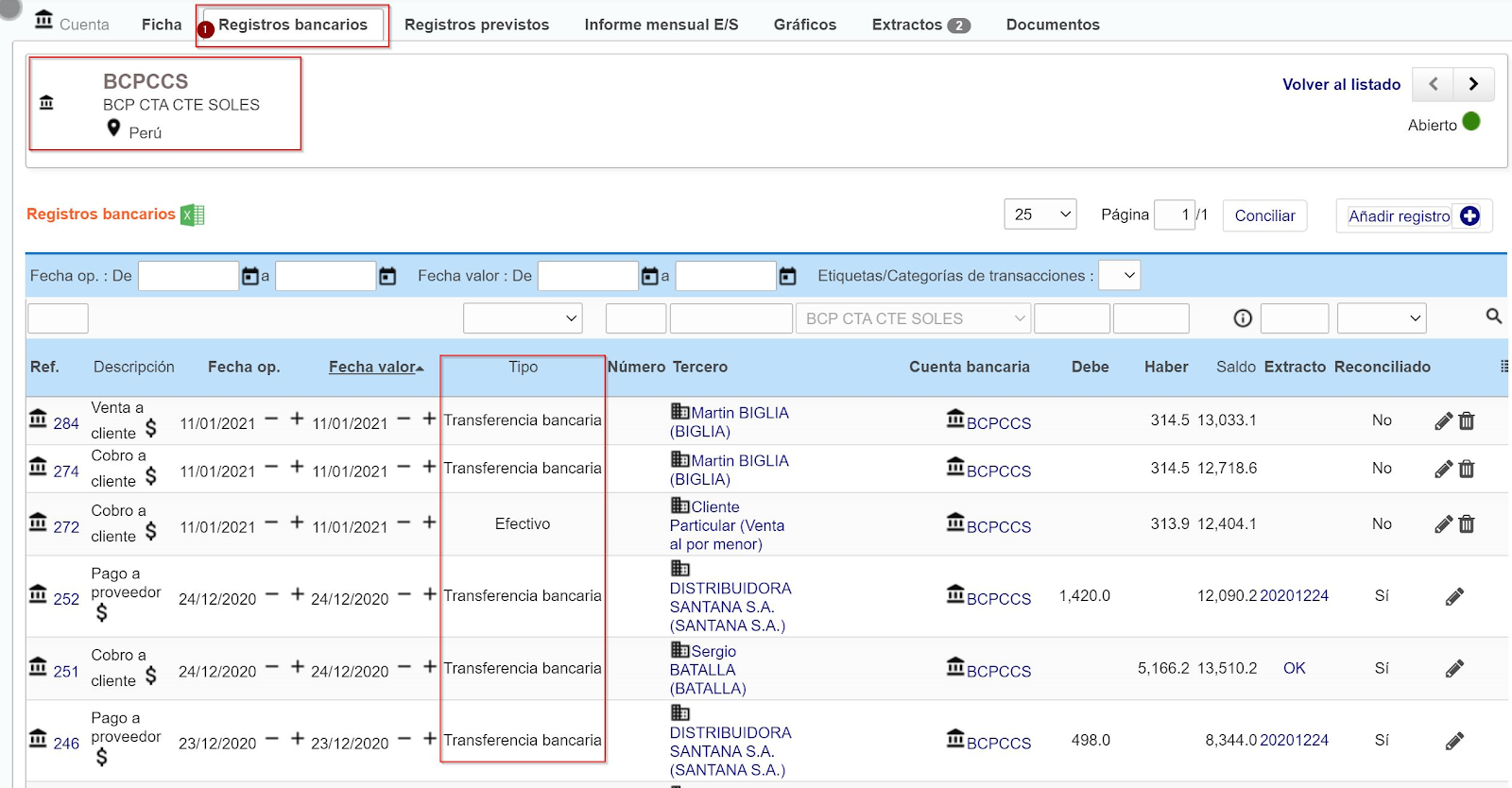This screenshot has width=1512, height=788.
Task: Switch to the Ficha tab
Action: (x=162, y=25)
